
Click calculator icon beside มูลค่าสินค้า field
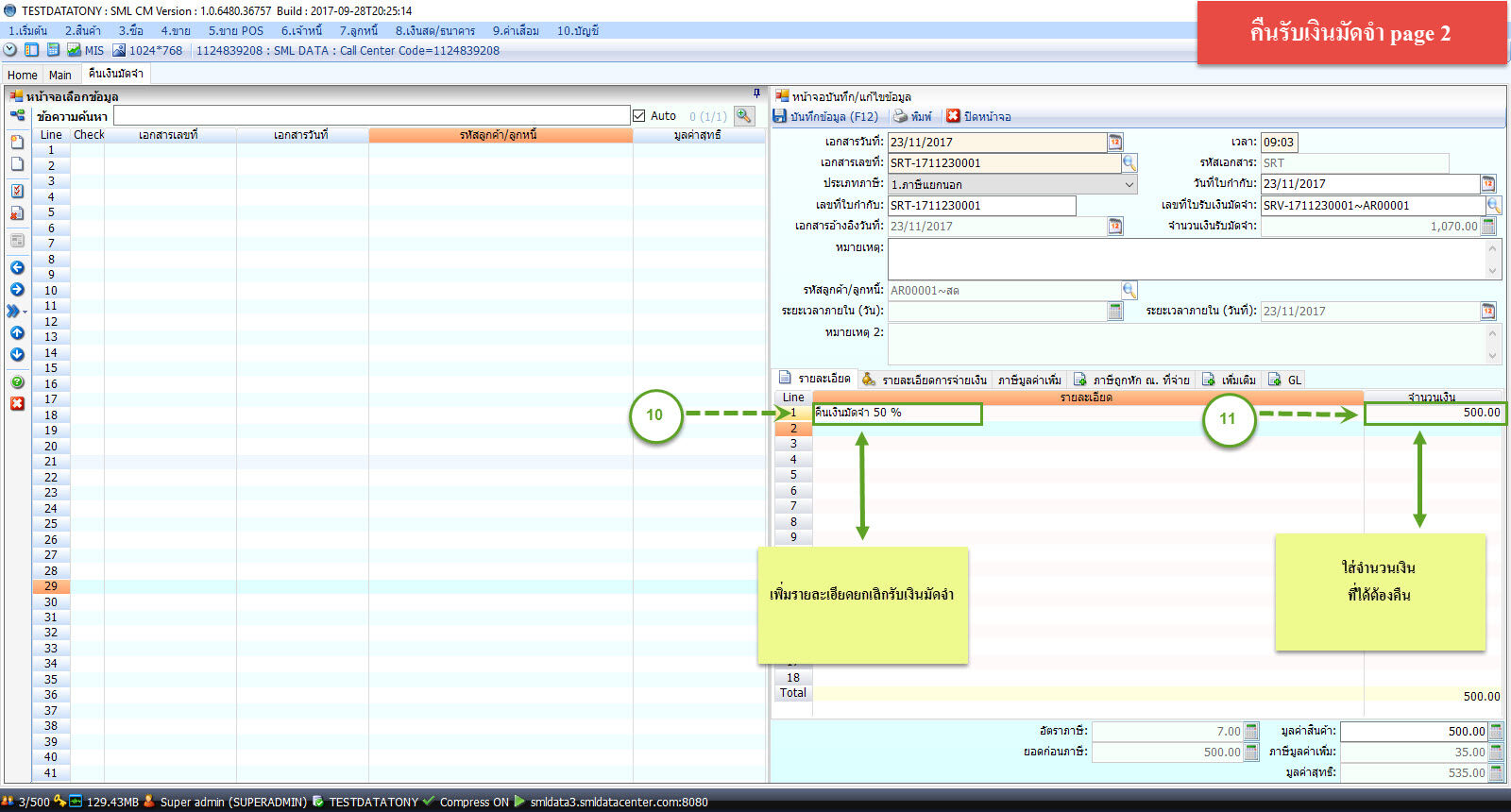pyautogui.click(x=1496, y=731)
